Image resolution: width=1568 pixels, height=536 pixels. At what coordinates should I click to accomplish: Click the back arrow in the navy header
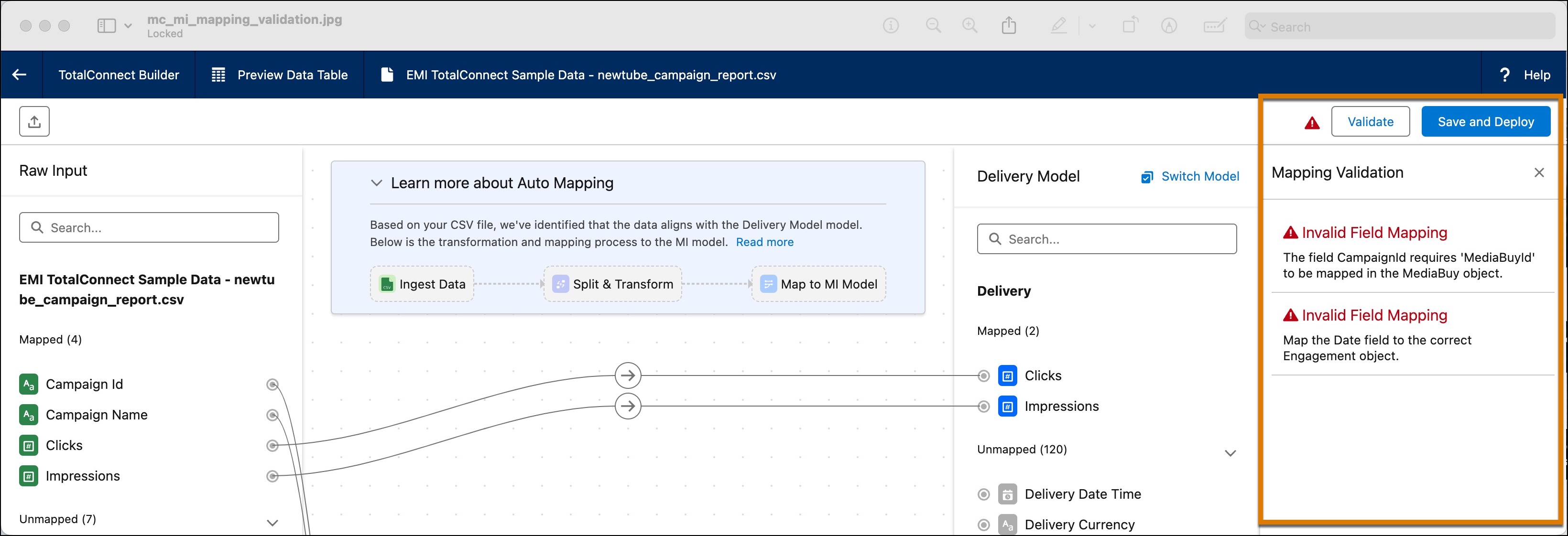click(x=20, y=75)
